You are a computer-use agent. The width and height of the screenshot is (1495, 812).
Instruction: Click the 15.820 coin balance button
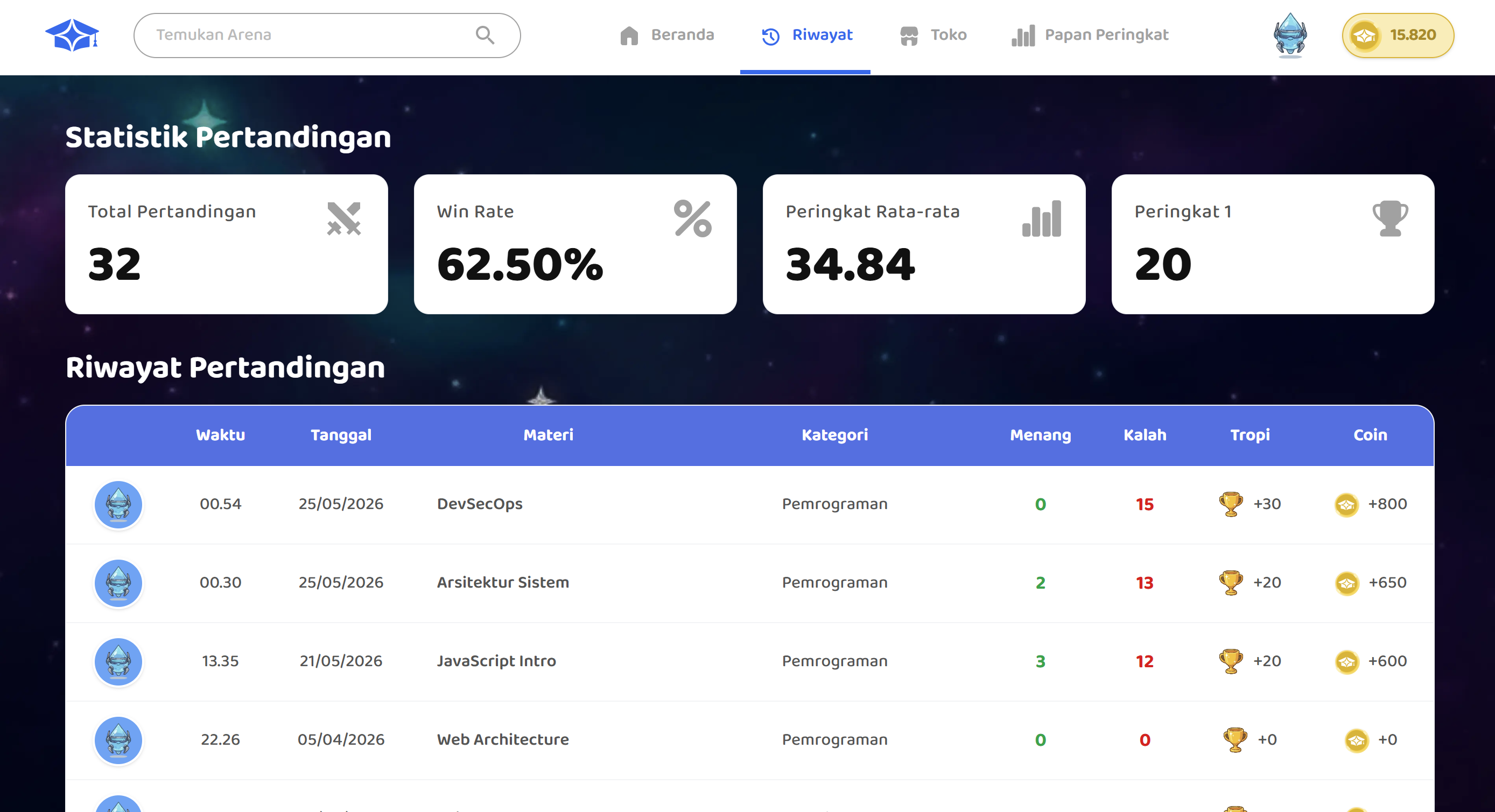(x=1398, y=36)
